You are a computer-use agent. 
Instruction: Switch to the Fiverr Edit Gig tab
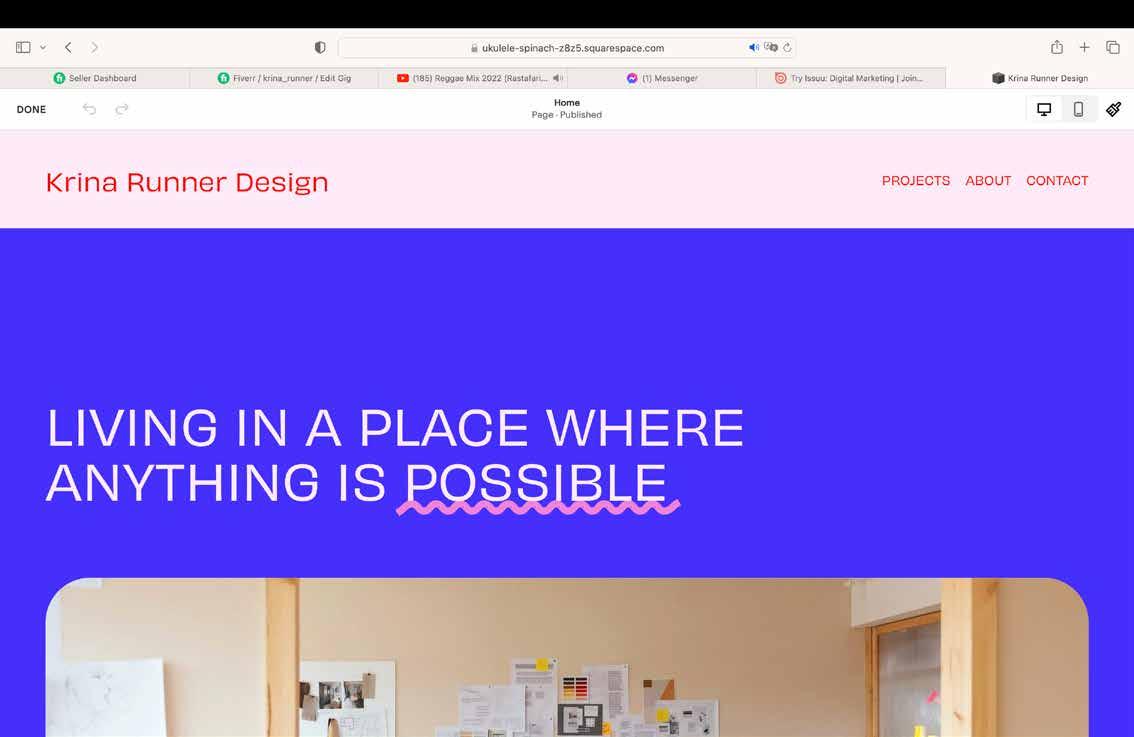tap(284, 78)
